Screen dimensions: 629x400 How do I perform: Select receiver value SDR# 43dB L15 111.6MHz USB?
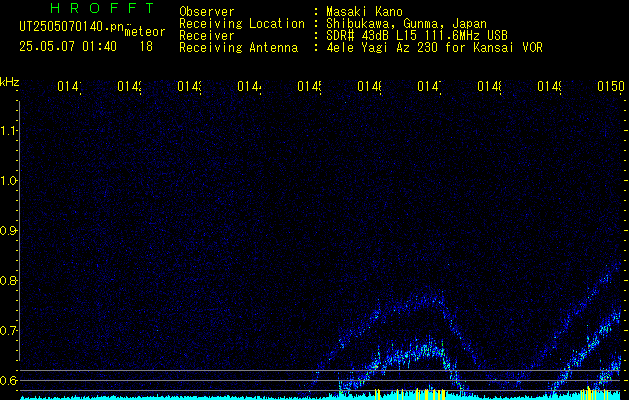[x=417, y=36]
